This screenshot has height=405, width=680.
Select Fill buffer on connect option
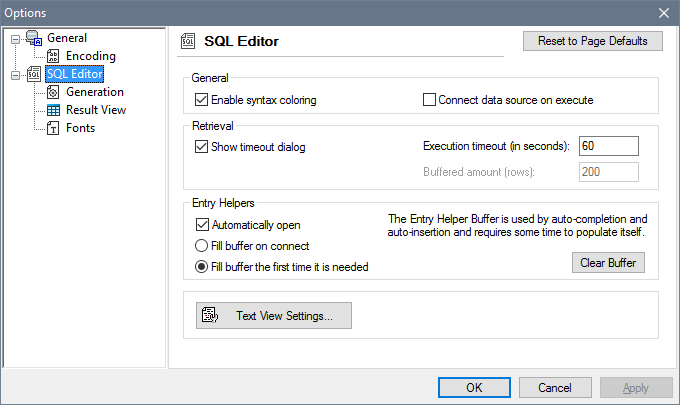(x=202, y=246)
